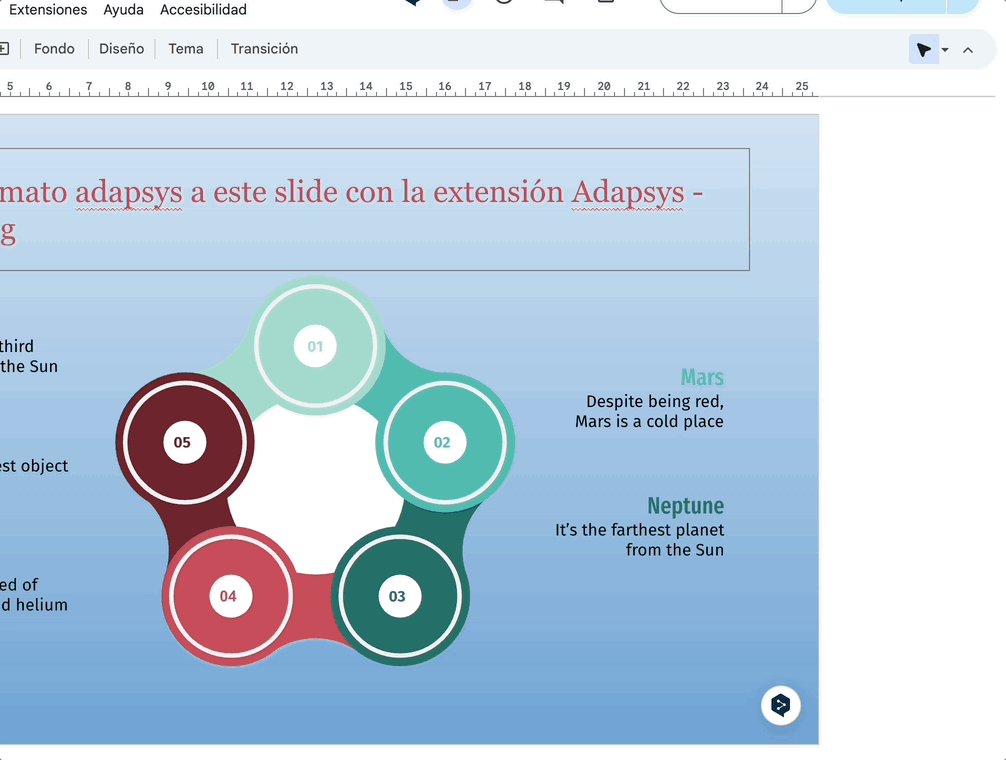Select the teal 02 circle
This screenshot has width=1006, height=760.
pyautogui.click(x=443, y=442)
